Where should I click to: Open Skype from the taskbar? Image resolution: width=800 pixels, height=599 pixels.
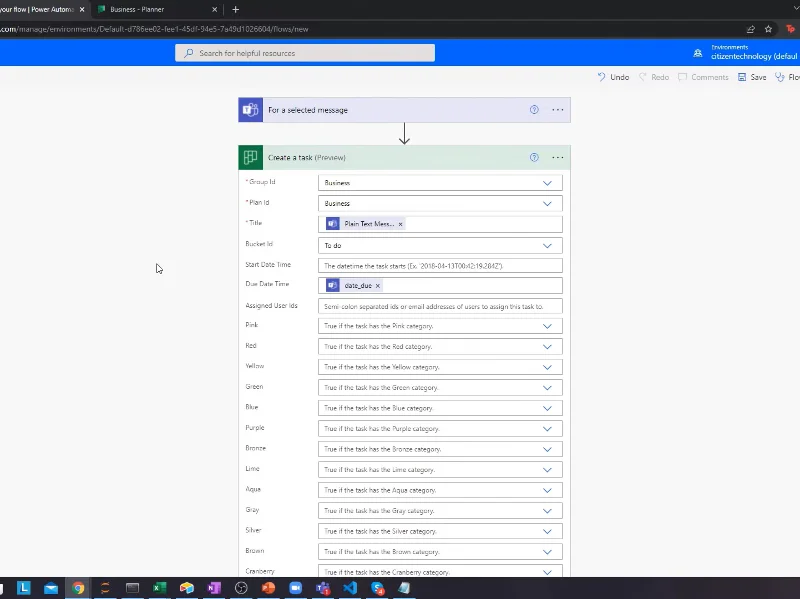377,588
